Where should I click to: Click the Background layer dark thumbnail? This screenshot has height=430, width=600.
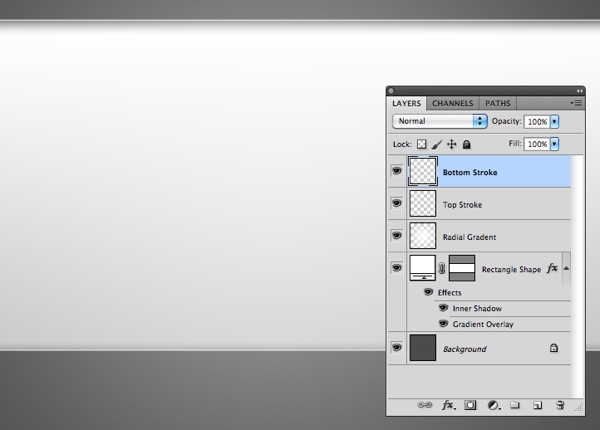pos(423,347)
